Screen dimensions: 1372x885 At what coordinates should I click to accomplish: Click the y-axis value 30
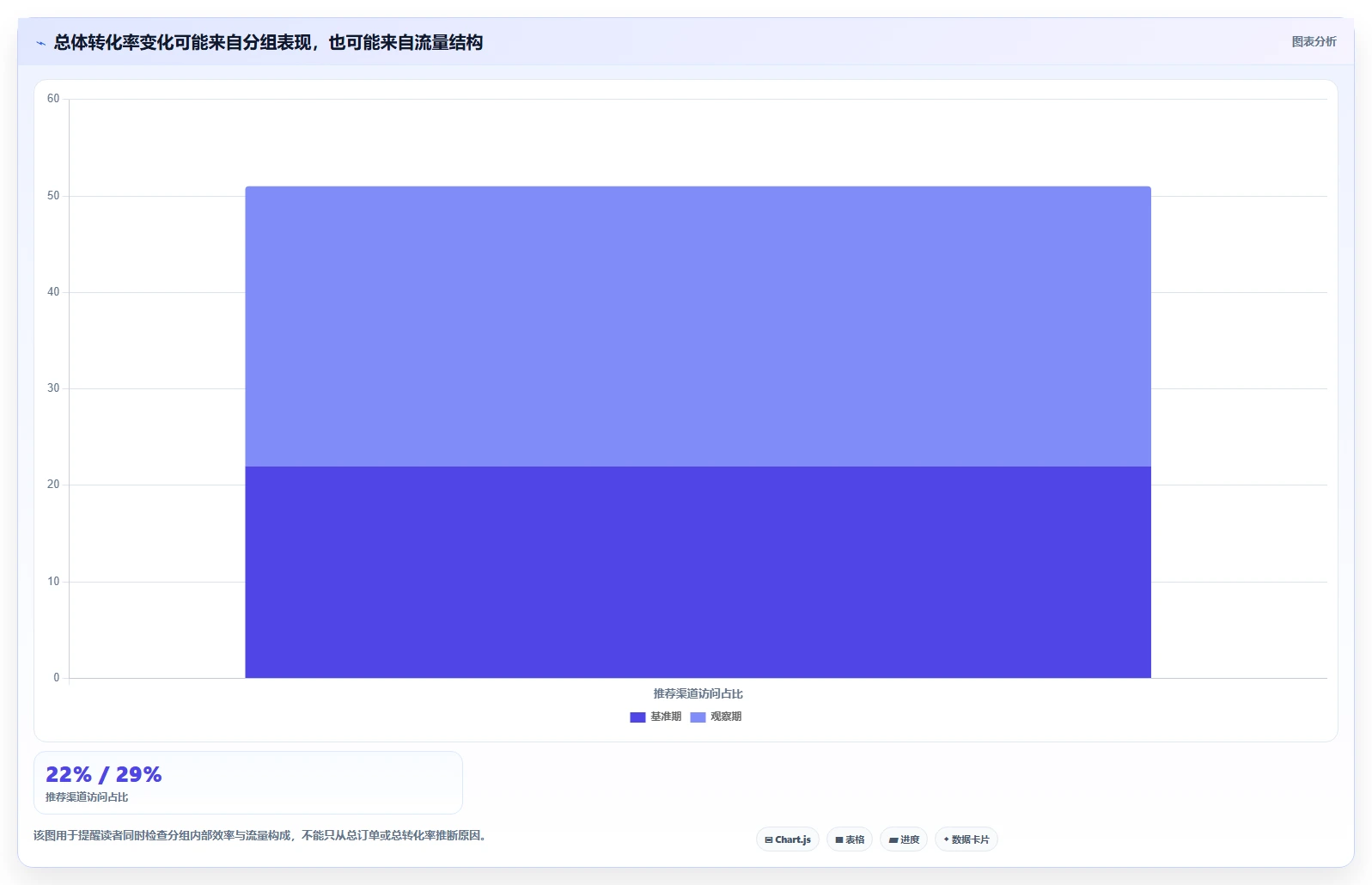pyautogui.click(x=53, y=388)
